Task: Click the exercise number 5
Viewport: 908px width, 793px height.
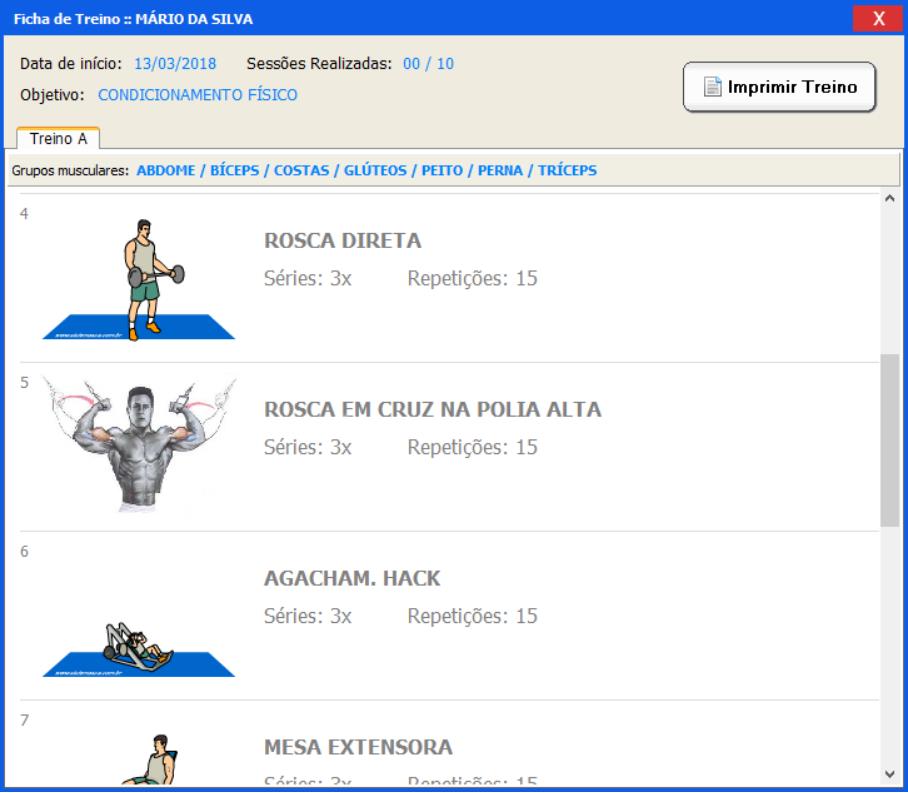Action: pos(24,382)
